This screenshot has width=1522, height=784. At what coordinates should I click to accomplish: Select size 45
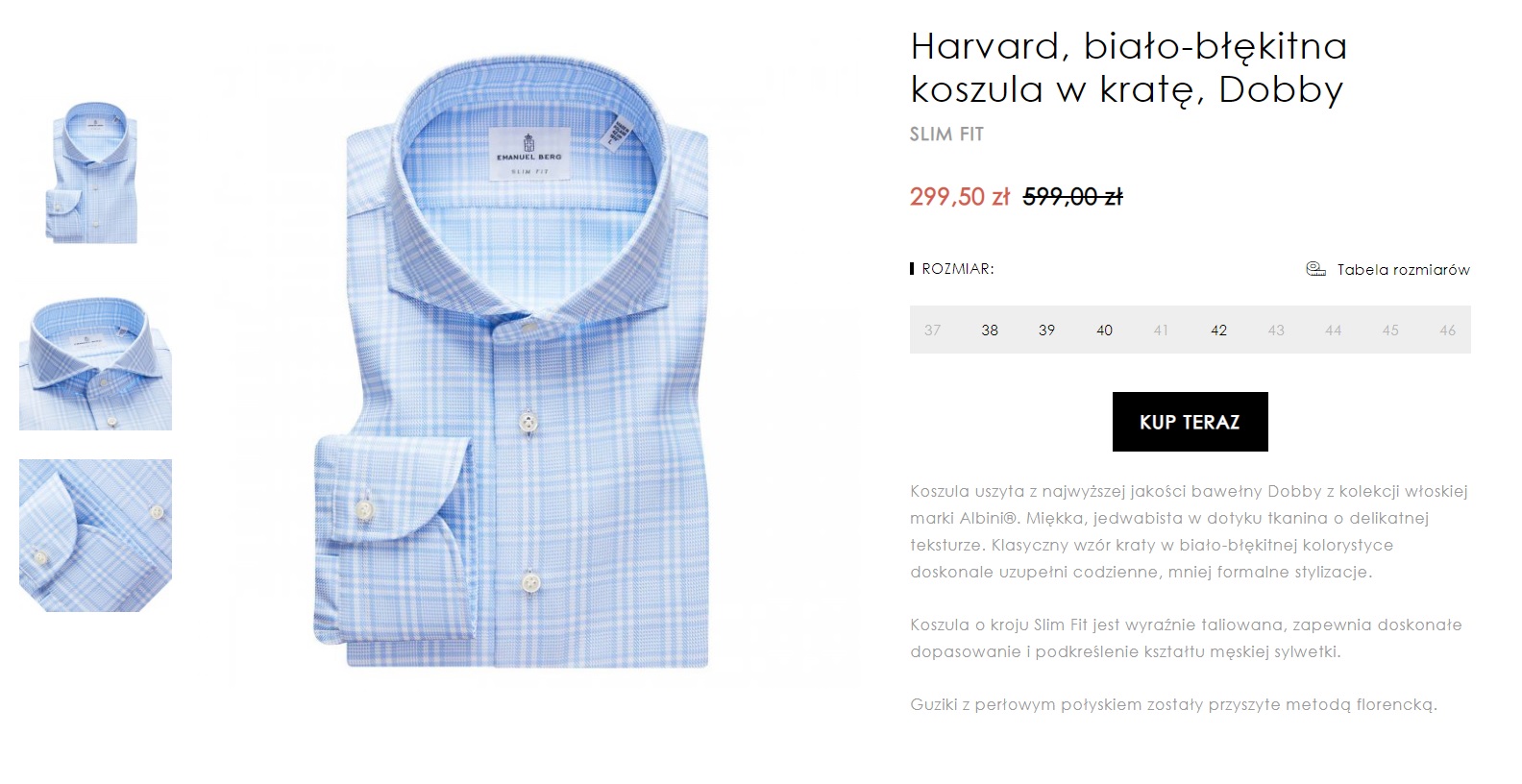[1390, 331]
